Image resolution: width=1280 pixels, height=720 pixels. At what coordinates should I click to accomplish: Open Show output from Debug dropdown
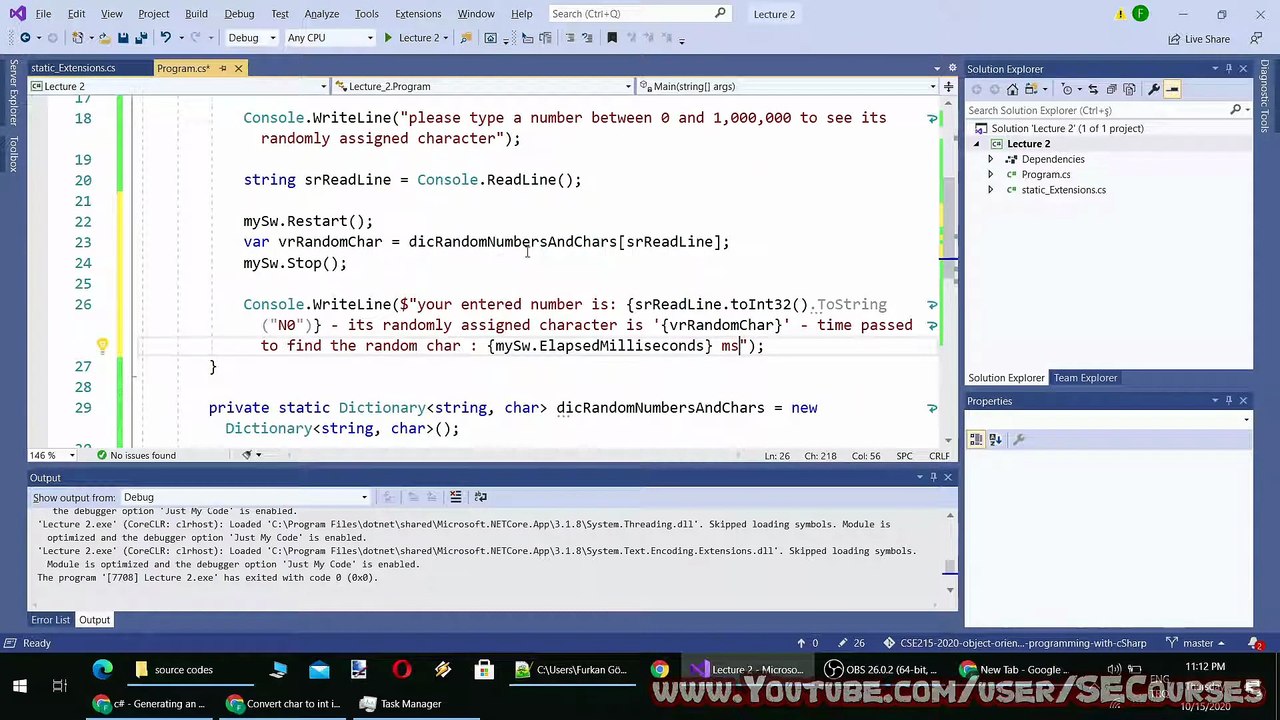244,497
